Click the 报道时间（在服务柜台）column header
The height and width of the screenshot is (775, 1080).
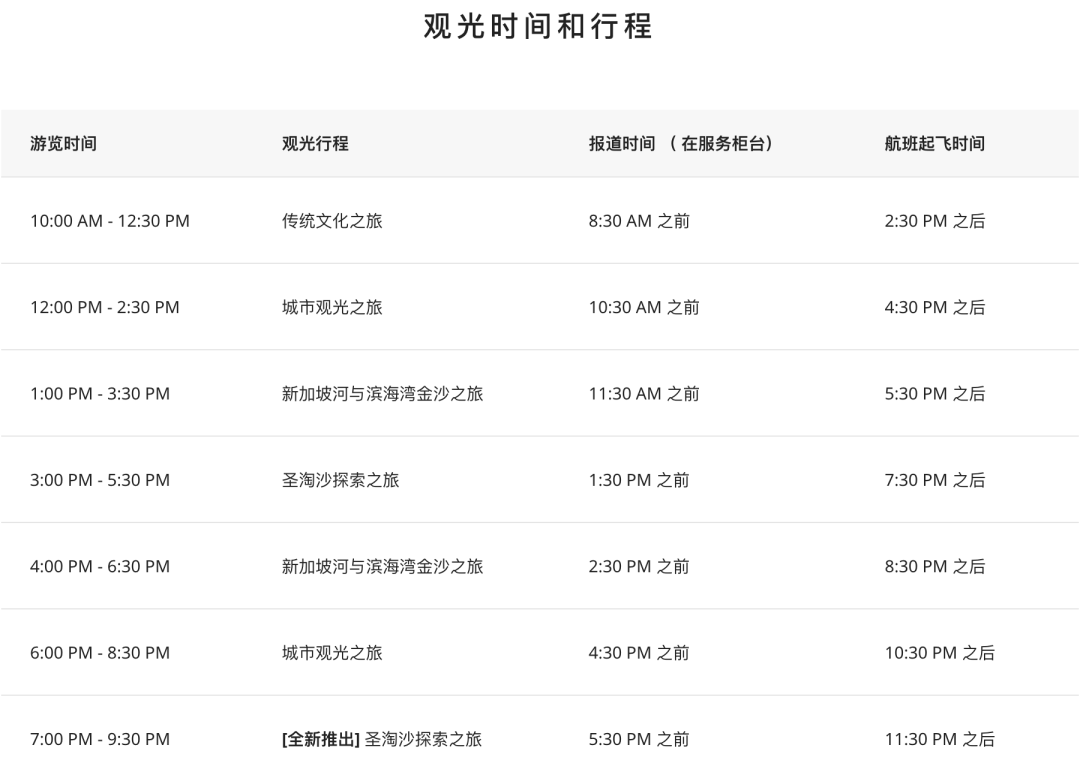682,143
